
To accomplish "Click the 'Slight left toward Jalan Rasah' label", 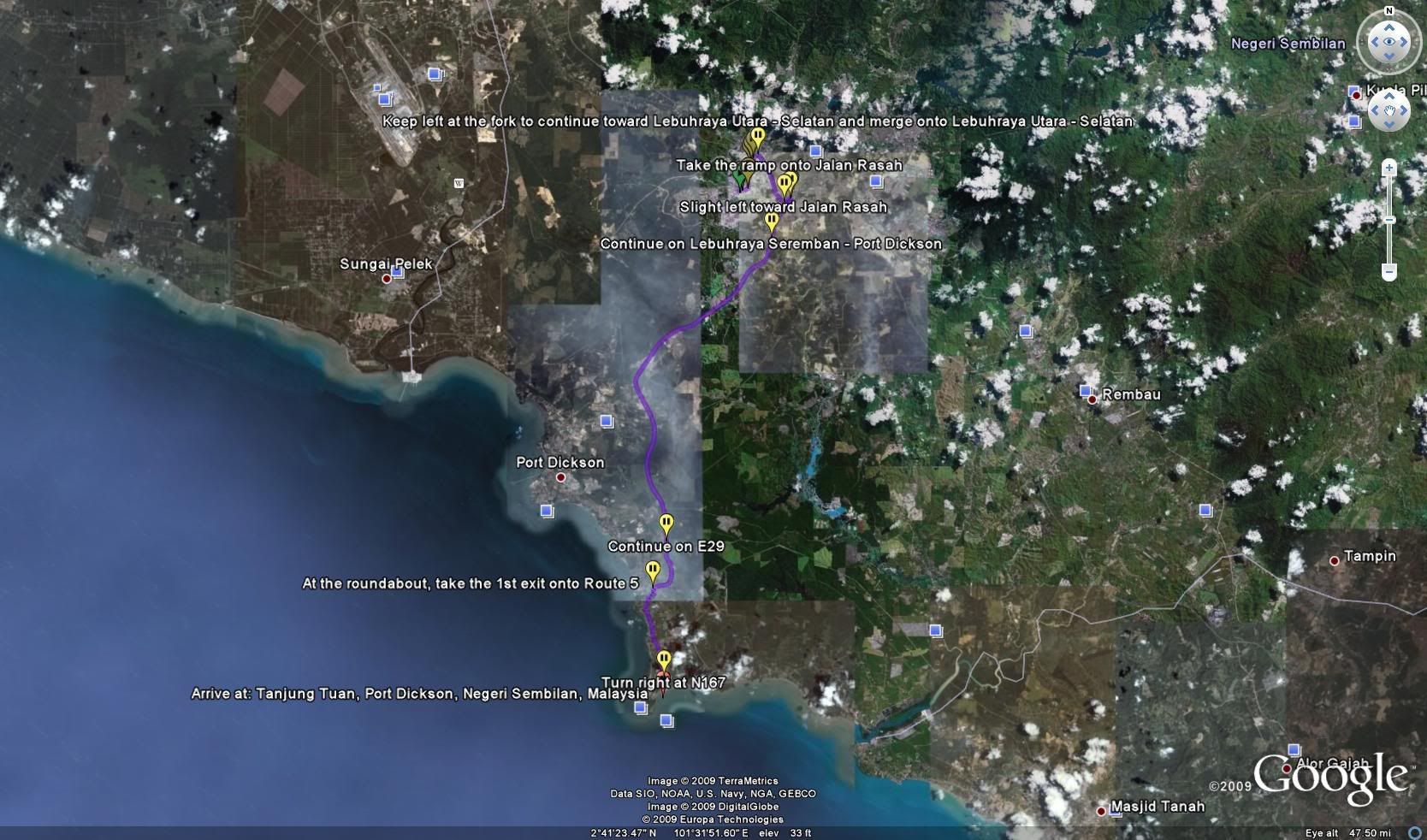I will point(783,207).
